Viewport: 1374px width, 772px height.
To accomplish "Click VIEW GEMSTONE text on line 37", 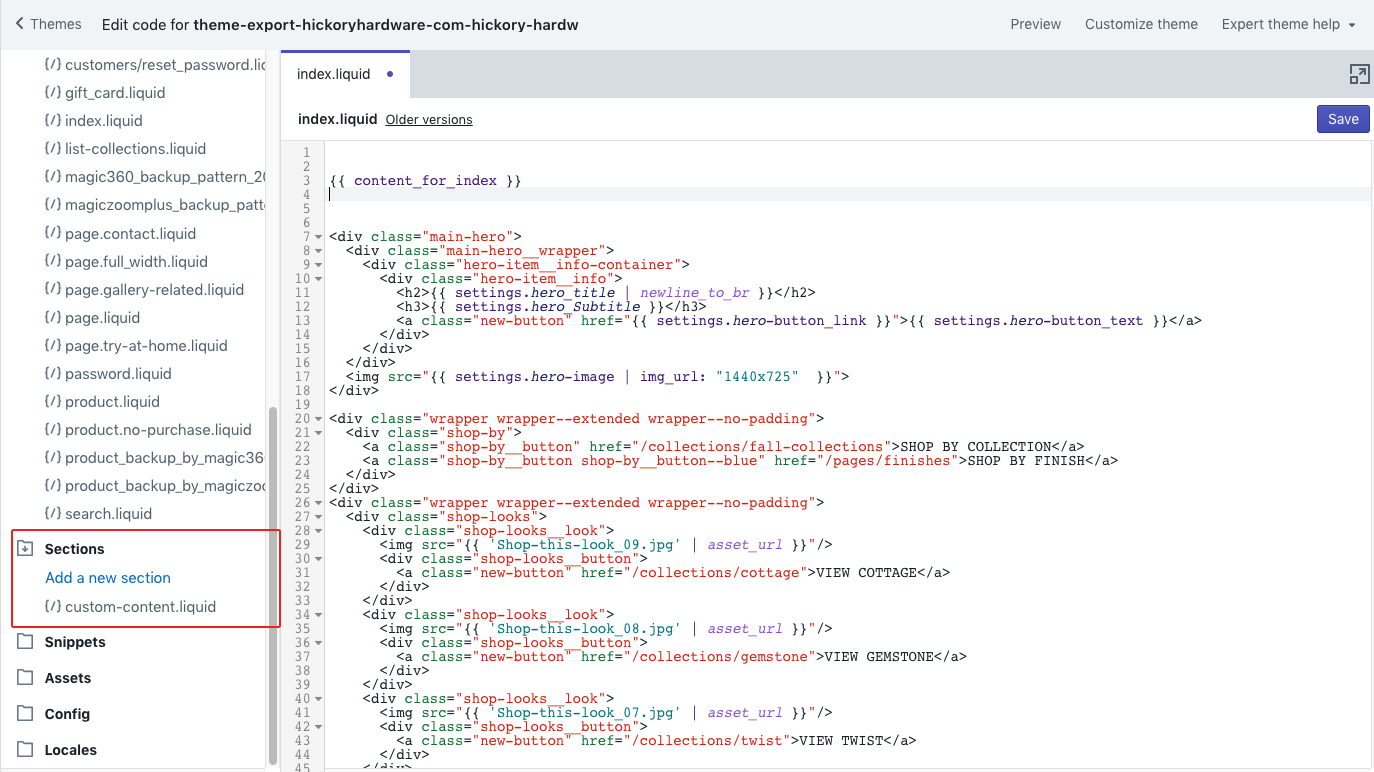I will [x=879, y=657].
